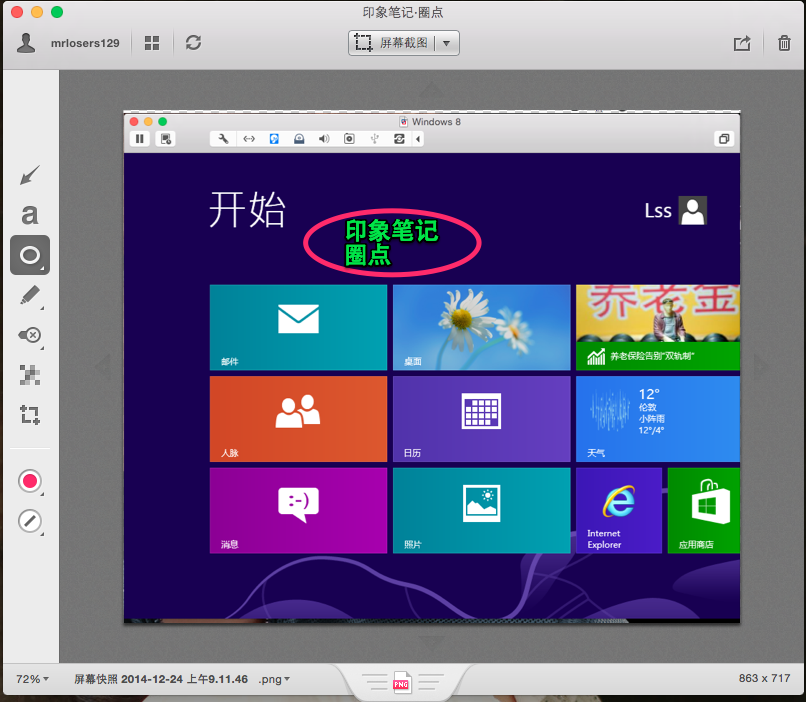Open the 天气 Weather tile

[658, 419]
